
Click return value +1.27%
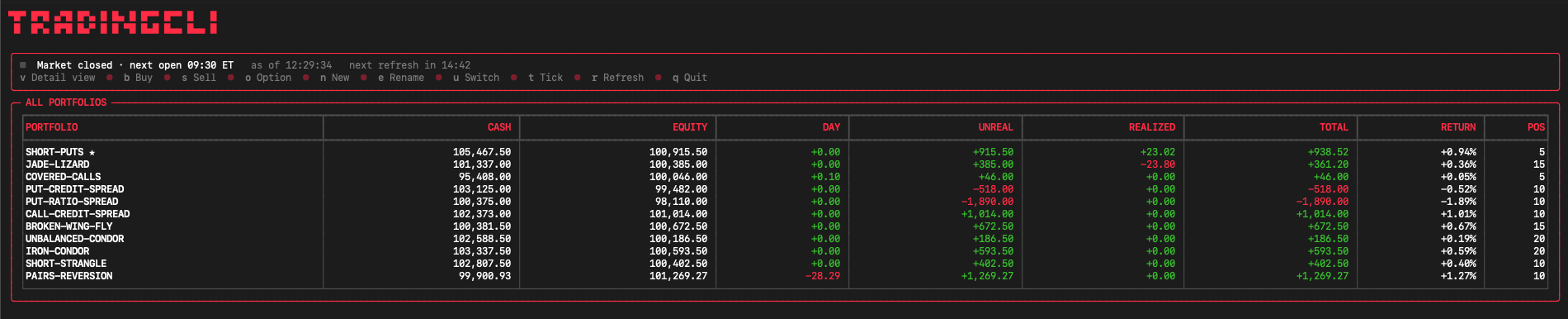(x=1458, y=276)
